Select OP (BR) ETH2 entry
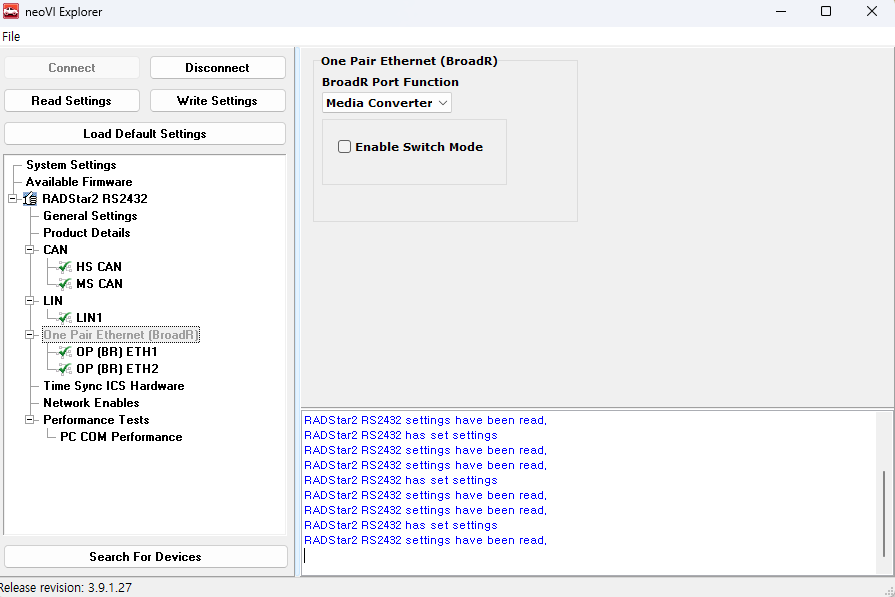Screen dimensions: 895x597 pyautogui.click(x=117, y=369)
